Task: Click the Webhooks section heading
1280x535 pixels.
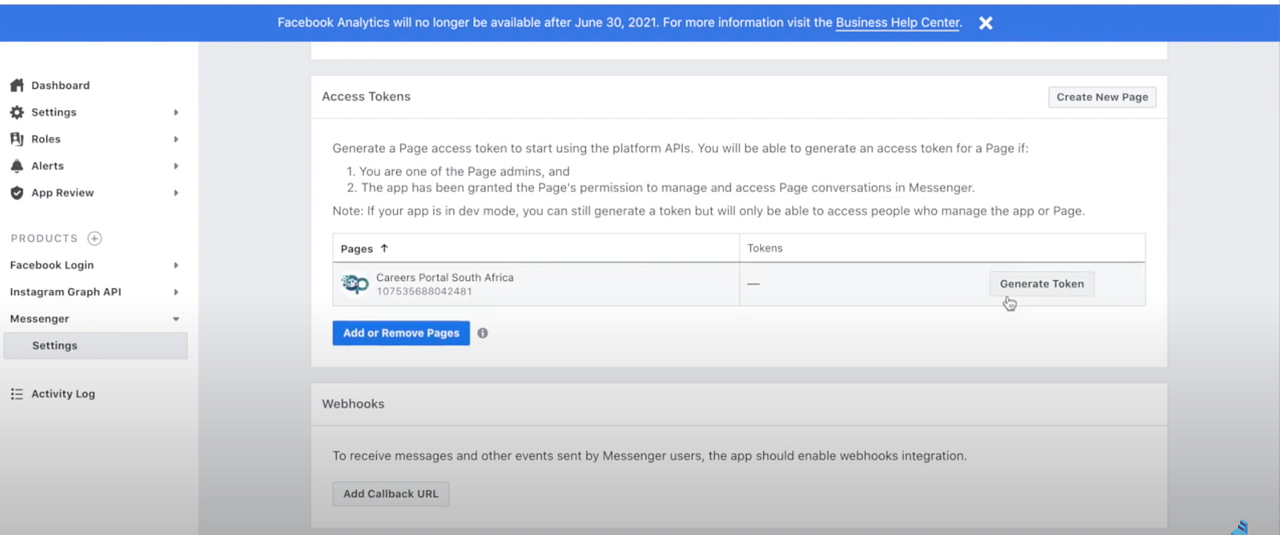Action: click(353, 404)
